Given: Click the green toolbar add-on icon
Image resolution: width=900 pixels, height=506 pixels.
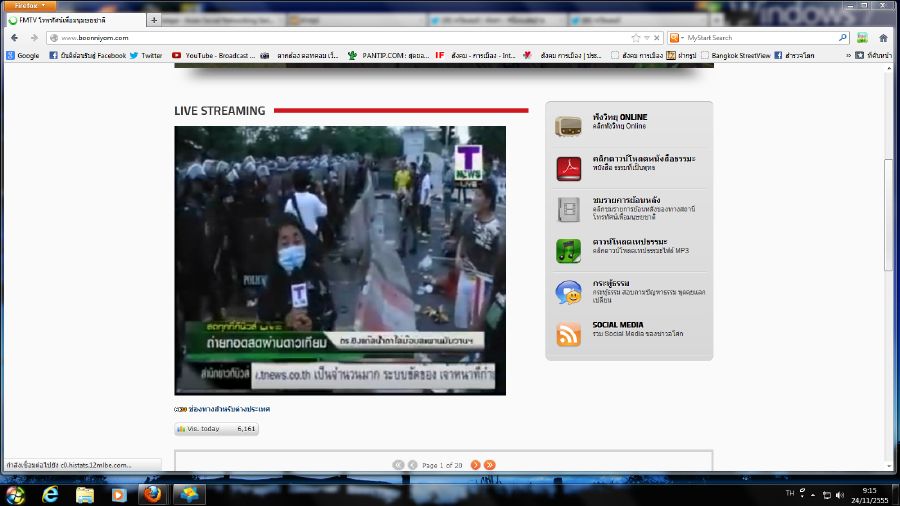Looking at the screenshot, I should [x=862, y=38].
